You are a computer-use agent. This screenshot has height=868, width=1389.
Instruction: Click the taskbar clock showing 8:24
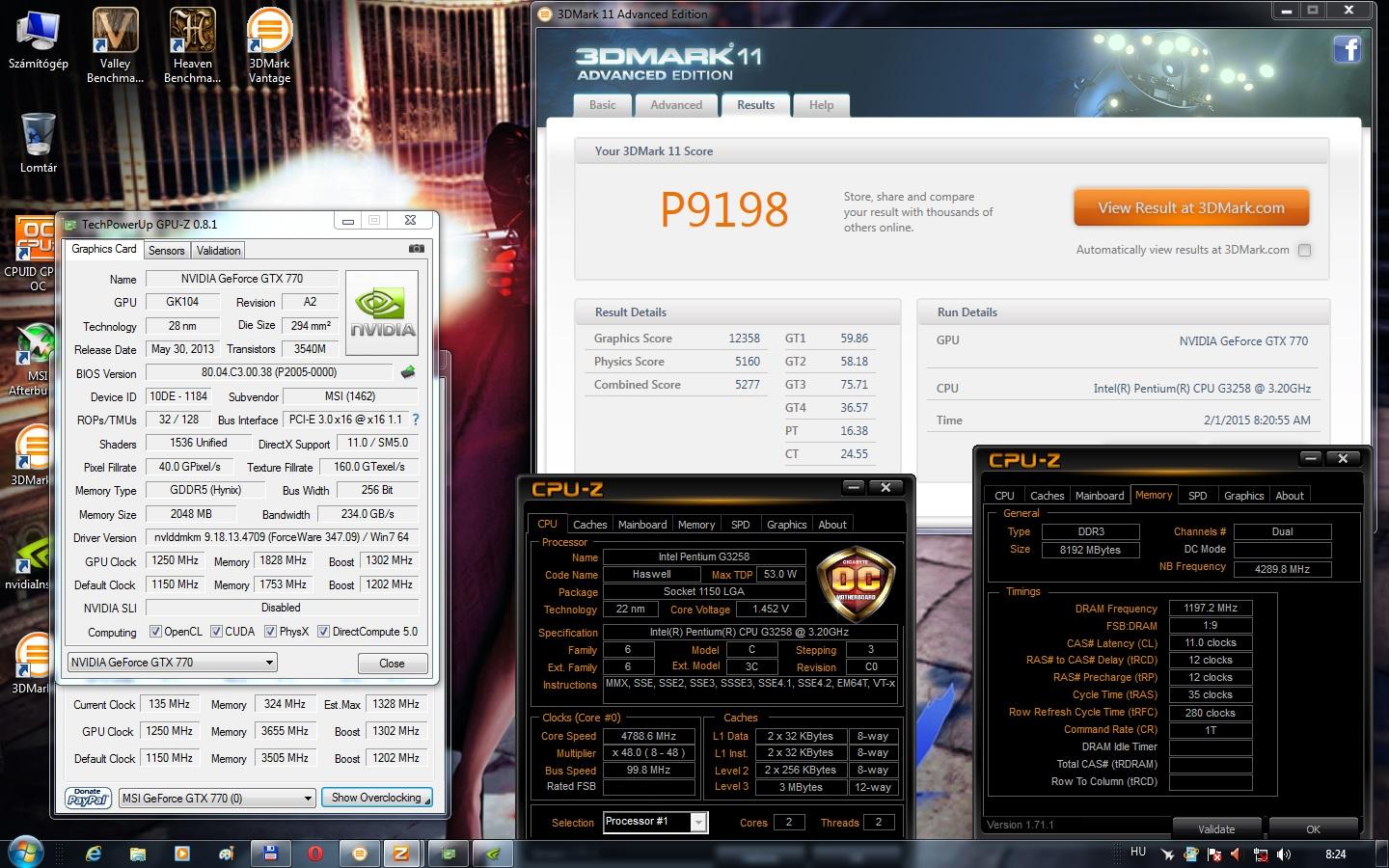tap(1335, 854)
